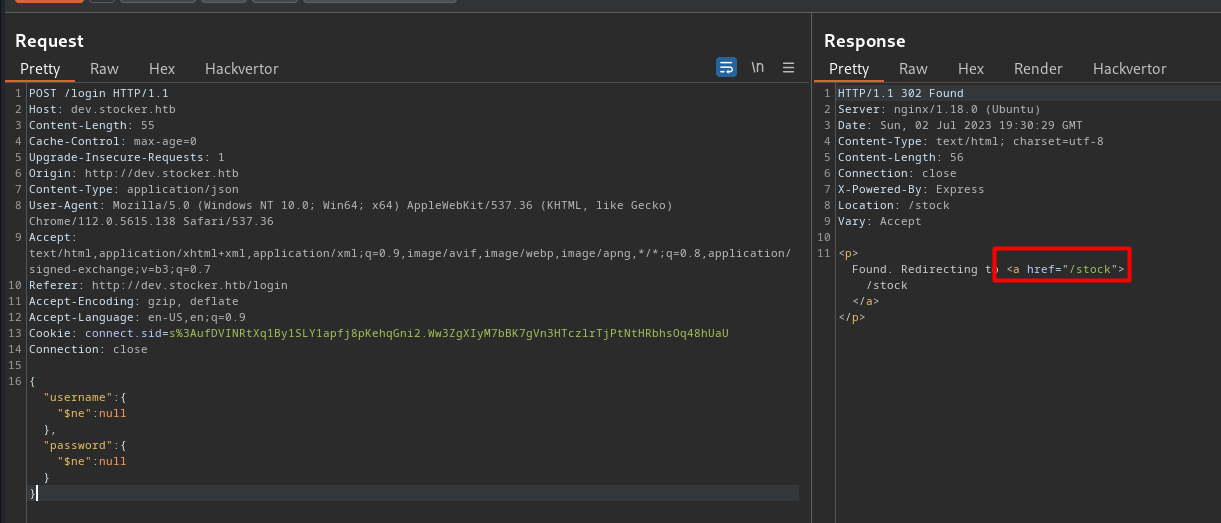Viewport: 1221px width, 523px height.
Task: Click the 'Content-Type: application/json' request header
Action: [134, 189]
